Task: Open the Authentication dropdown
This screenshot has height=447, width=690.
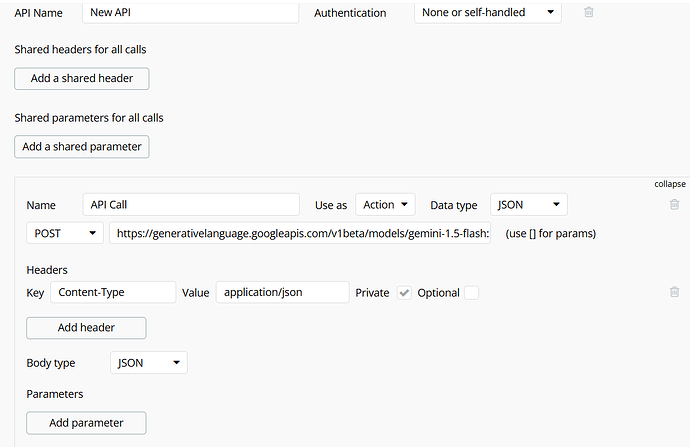Action: pos(488,12)
